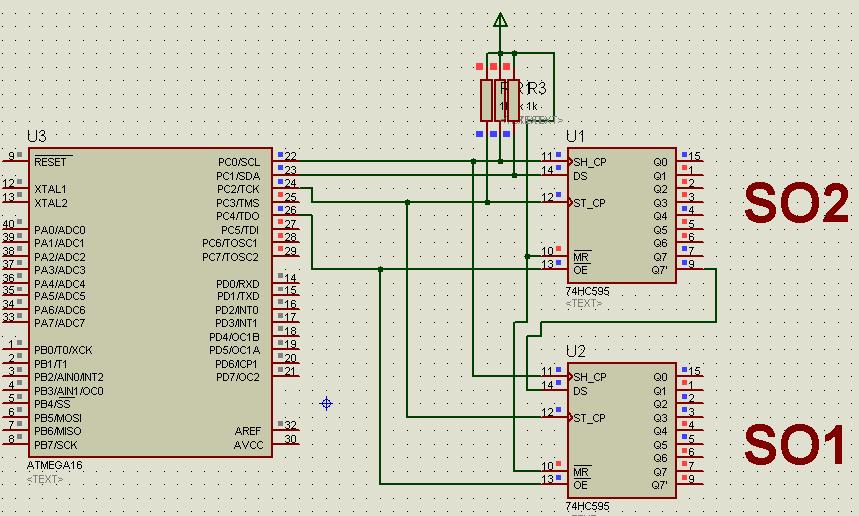This screenshot has height=516, width=859.
Task: Click the PA7/ADC7 pin label
Action: [x=60, y=323]
